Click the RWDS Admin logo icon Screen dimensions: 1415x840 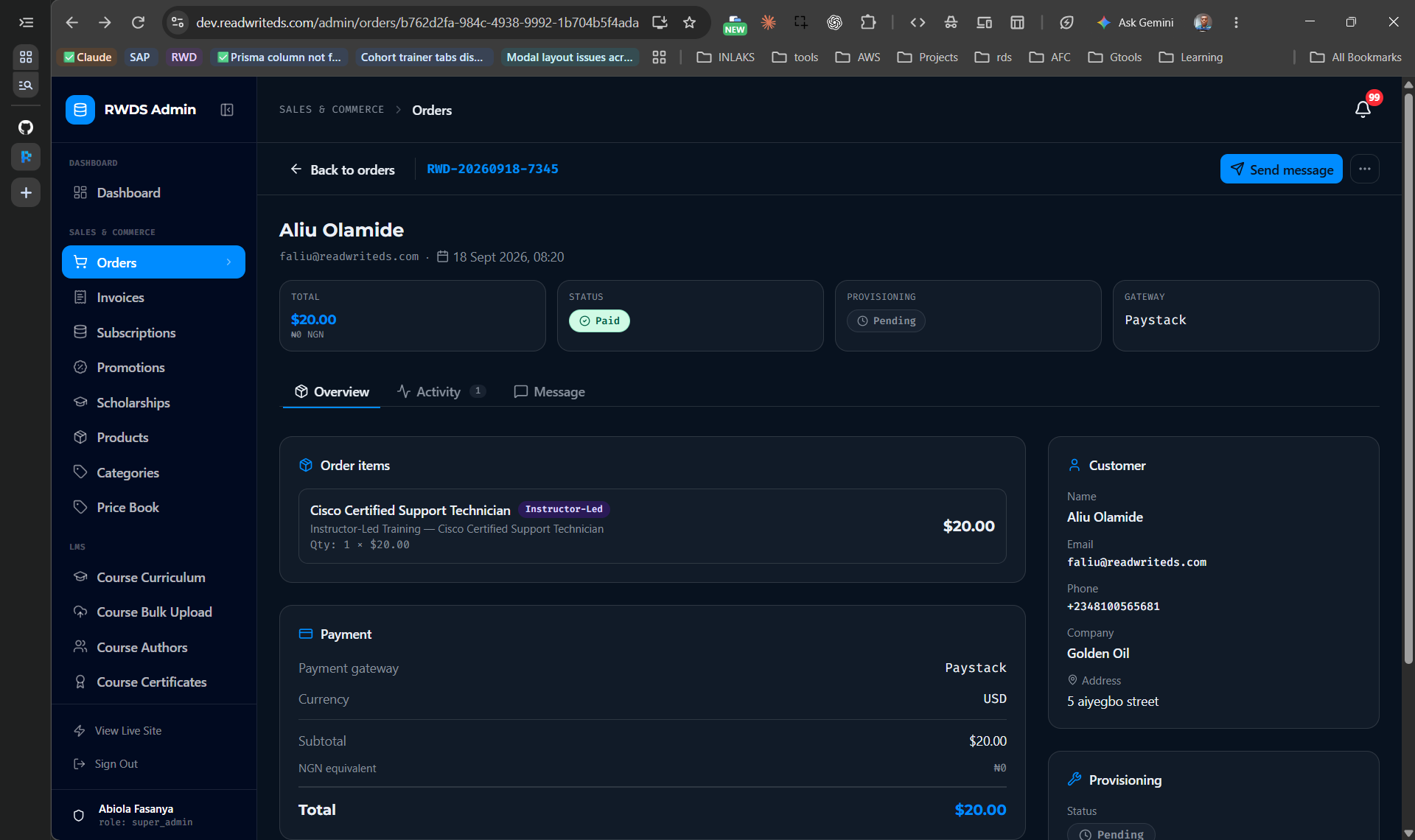point(80,110)
